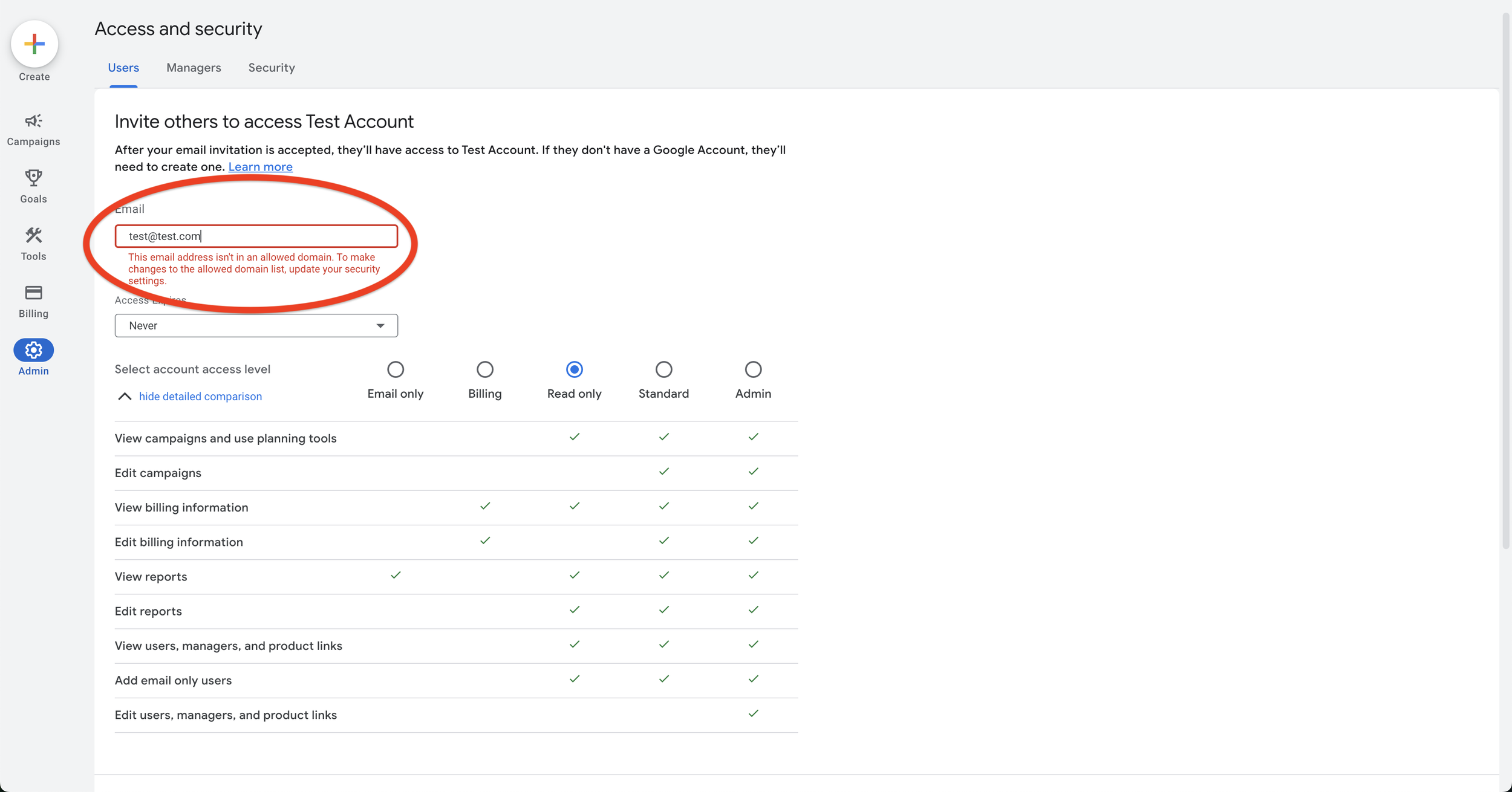The width and height of the screenshot is (1512, 792).
Task: Click the Create plus icon
Action: point(33,44)
